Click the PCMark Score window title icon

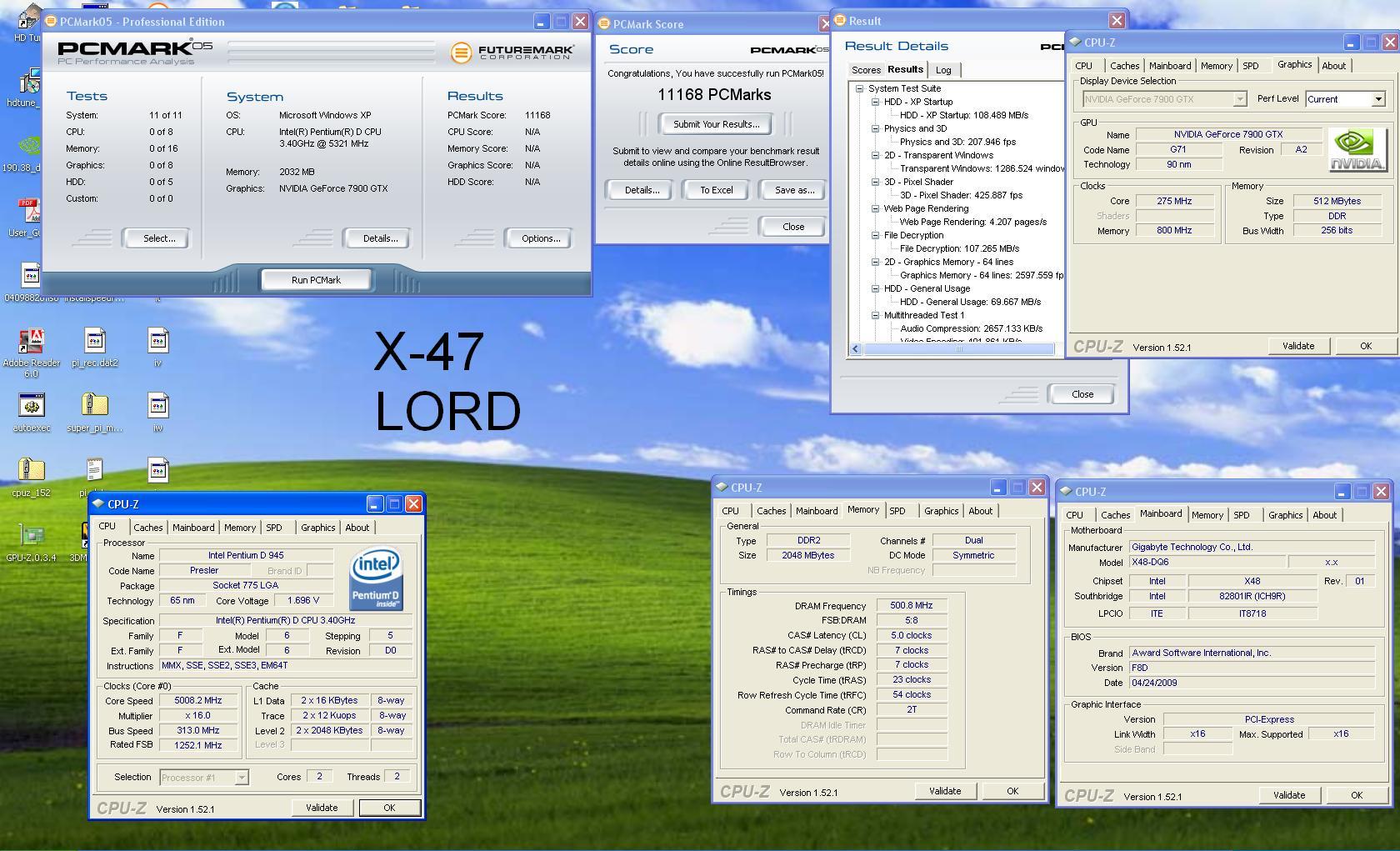click(604, 24)
